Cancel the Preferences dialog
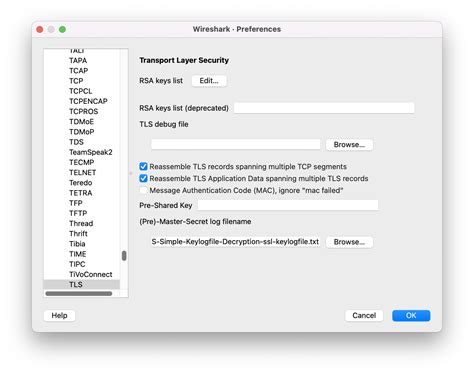Viewport: 474px width, 374px height. tap(364, 315)
